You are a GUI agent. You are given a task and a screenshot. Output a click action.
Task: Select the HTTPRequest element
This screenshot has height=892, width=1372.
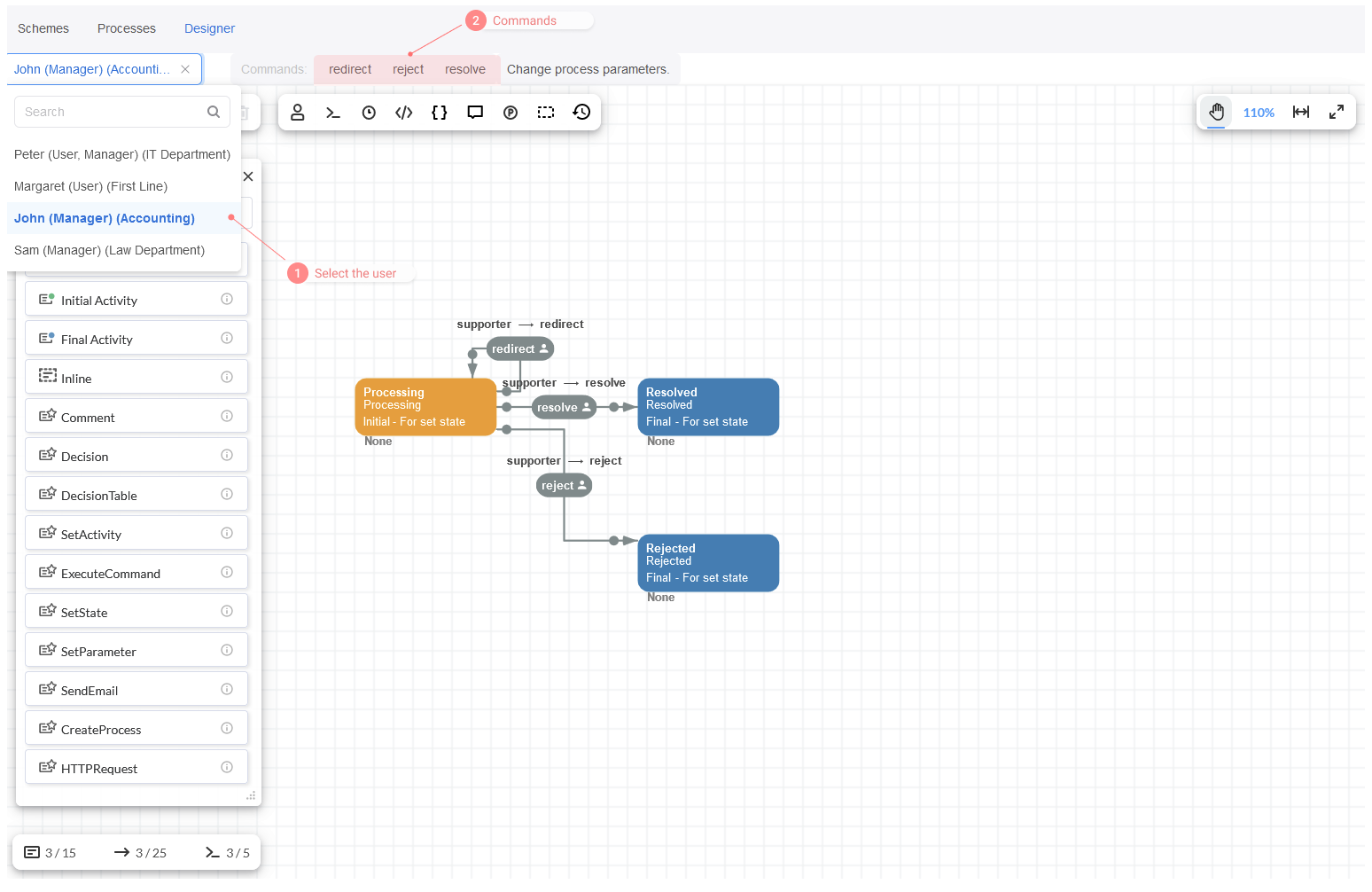[136, 768]
